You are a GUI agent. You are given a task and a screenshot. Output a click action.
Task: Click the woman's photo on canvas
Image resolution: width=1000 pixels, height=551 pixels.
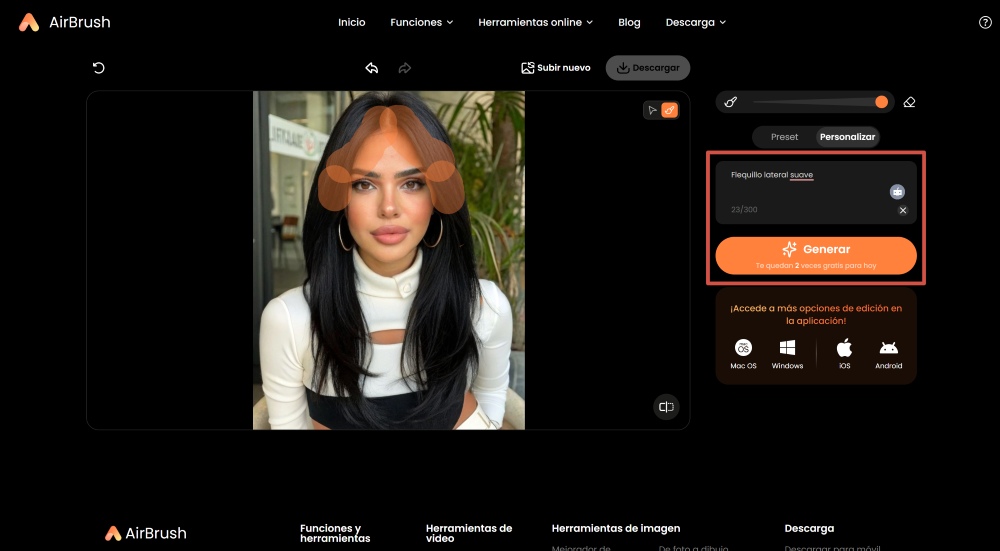(x=389, y=260)
